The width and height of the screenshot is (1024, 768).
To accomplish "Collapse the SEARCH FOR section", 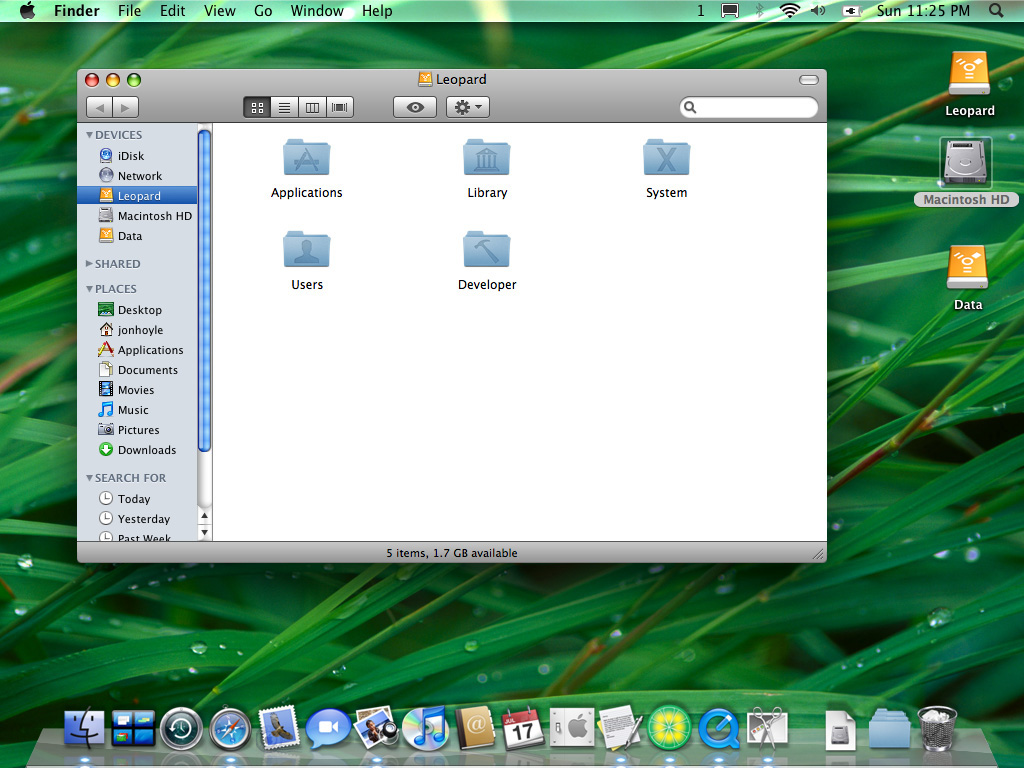I will (89, 478).
